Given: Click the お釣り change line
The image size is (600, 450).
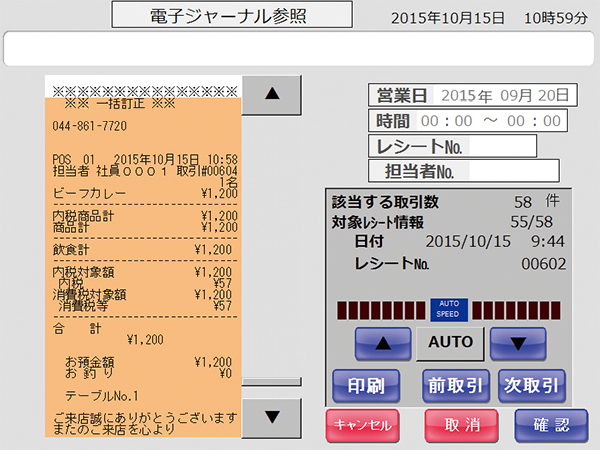Looking at the screenshot, I should 148,373.
